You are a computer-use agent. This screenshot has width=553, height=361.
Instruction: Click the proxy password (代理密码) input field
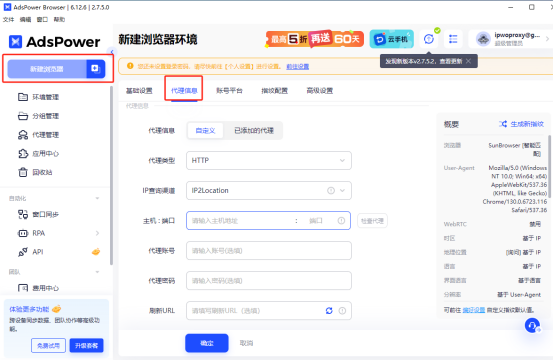coord(269,281)
